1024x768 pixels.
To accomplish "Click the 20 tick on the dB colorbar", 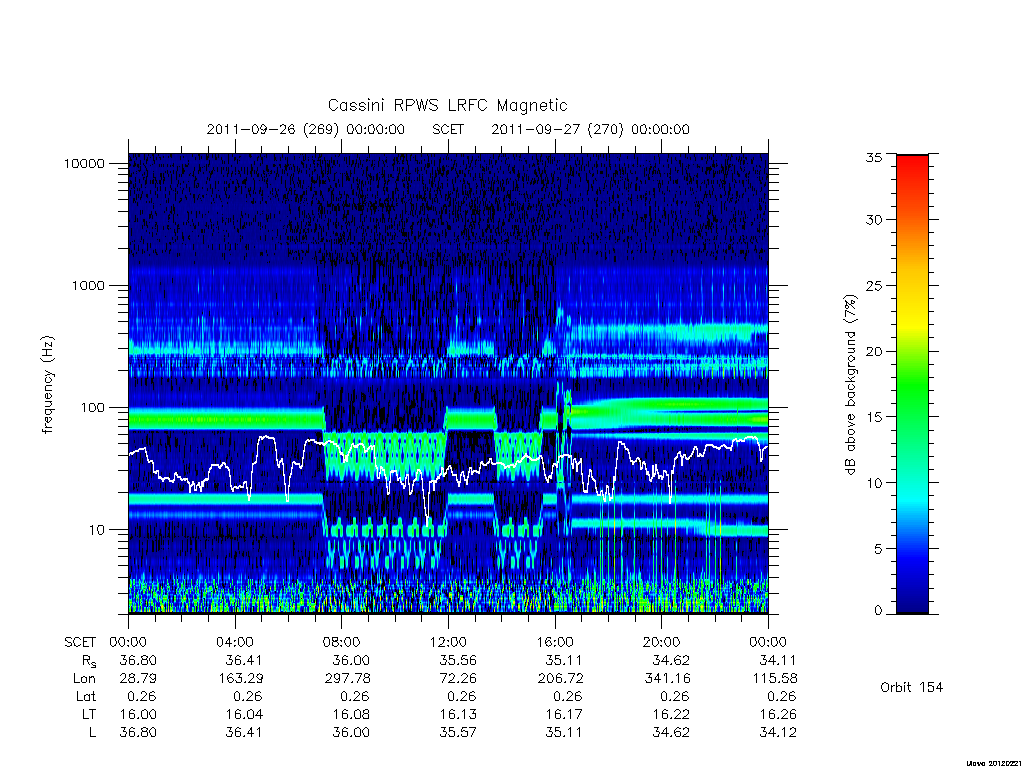I will pyautogui.click(x=874, y=351).
